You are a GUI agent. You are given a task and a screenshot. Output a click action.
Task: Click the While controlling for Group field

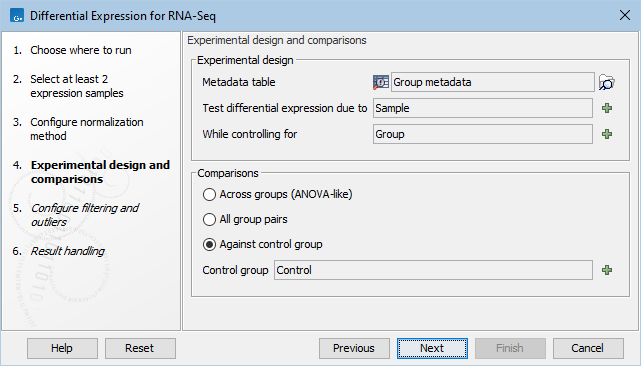click(483, 134)
